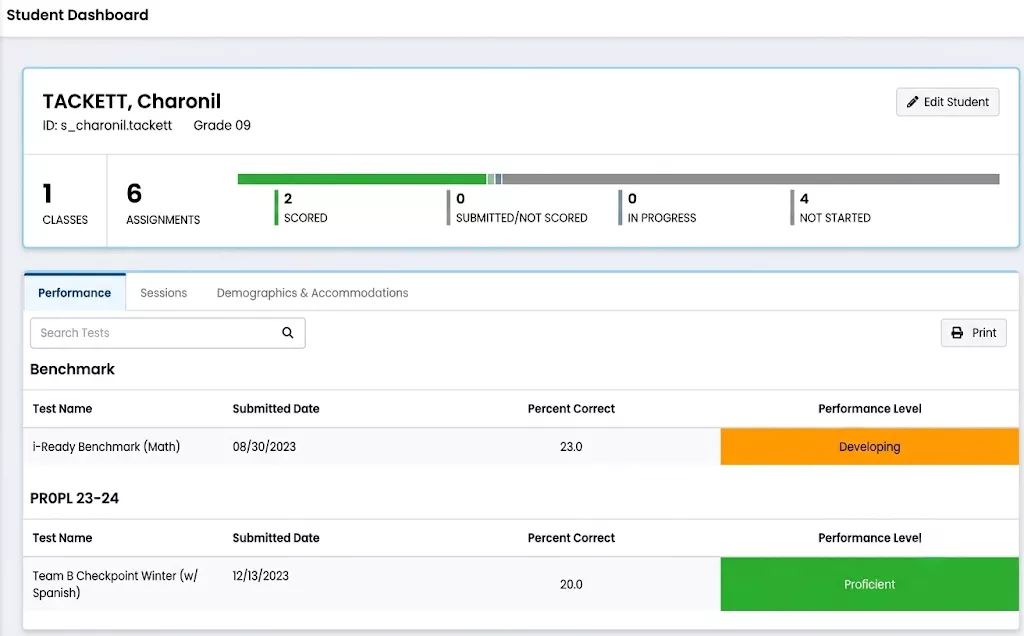Screen dimensions: 1024x636
Task: Click the 4 Not Started statistic
Action: pyautogui.click(x=831, y=208)
